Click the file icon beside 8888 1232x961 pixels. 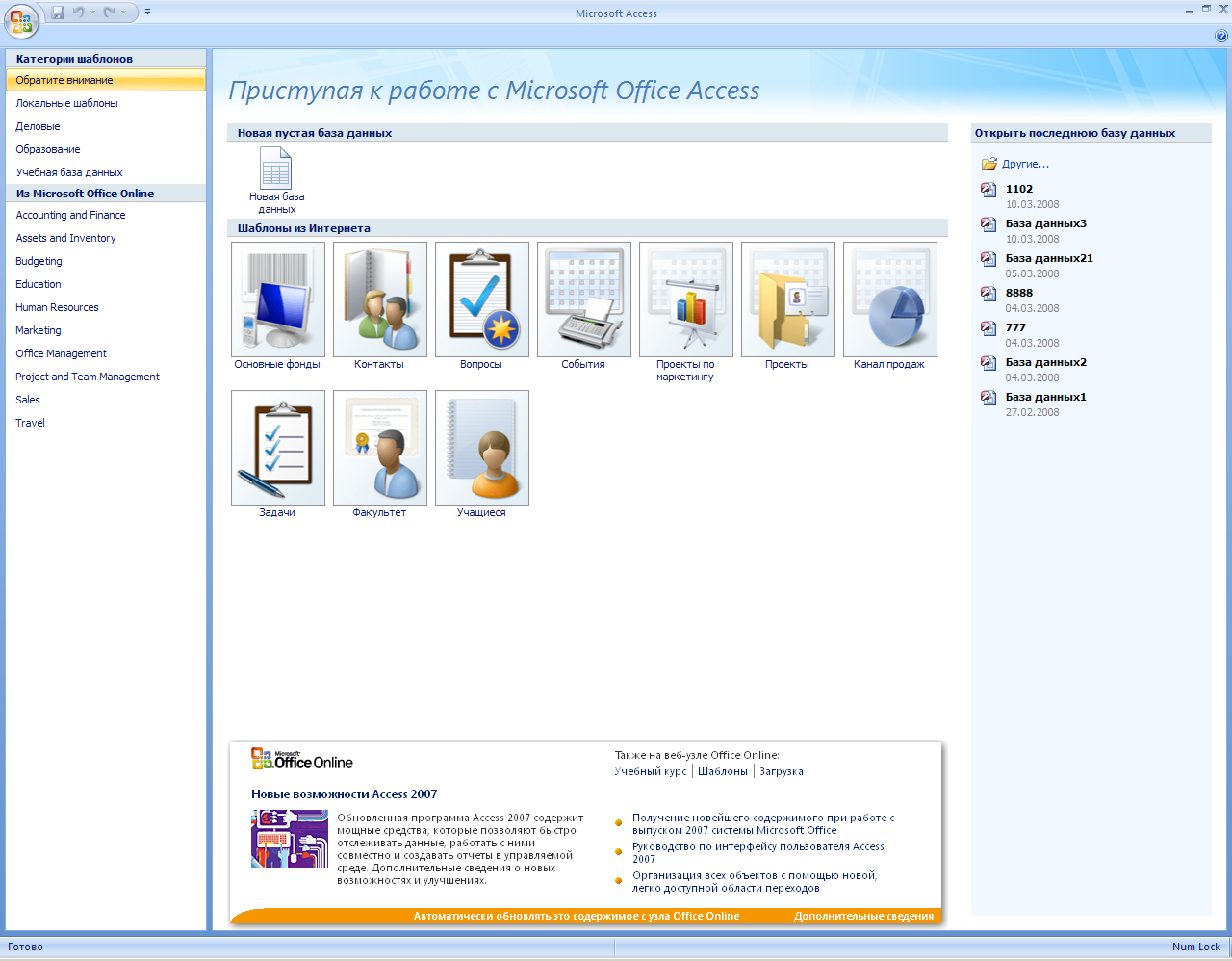pos(988,294)
